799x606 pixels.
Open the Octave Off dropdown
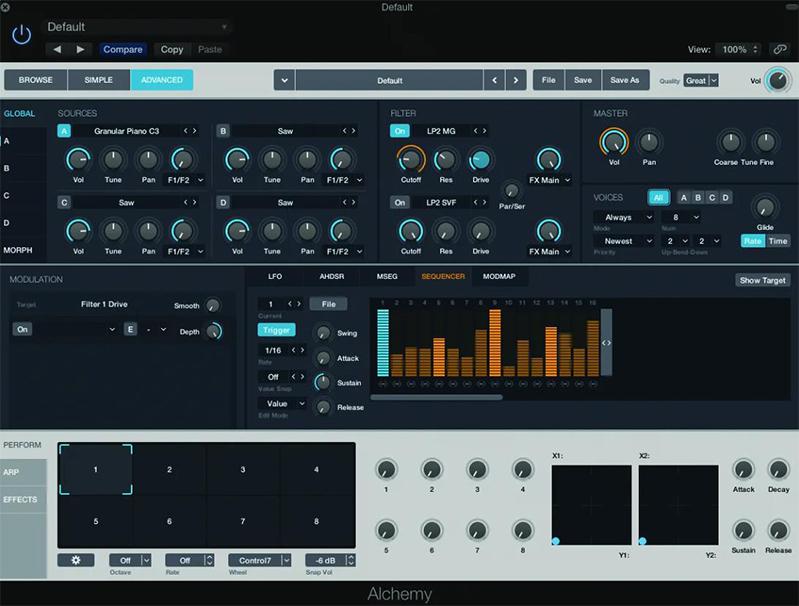pos(130,560)
